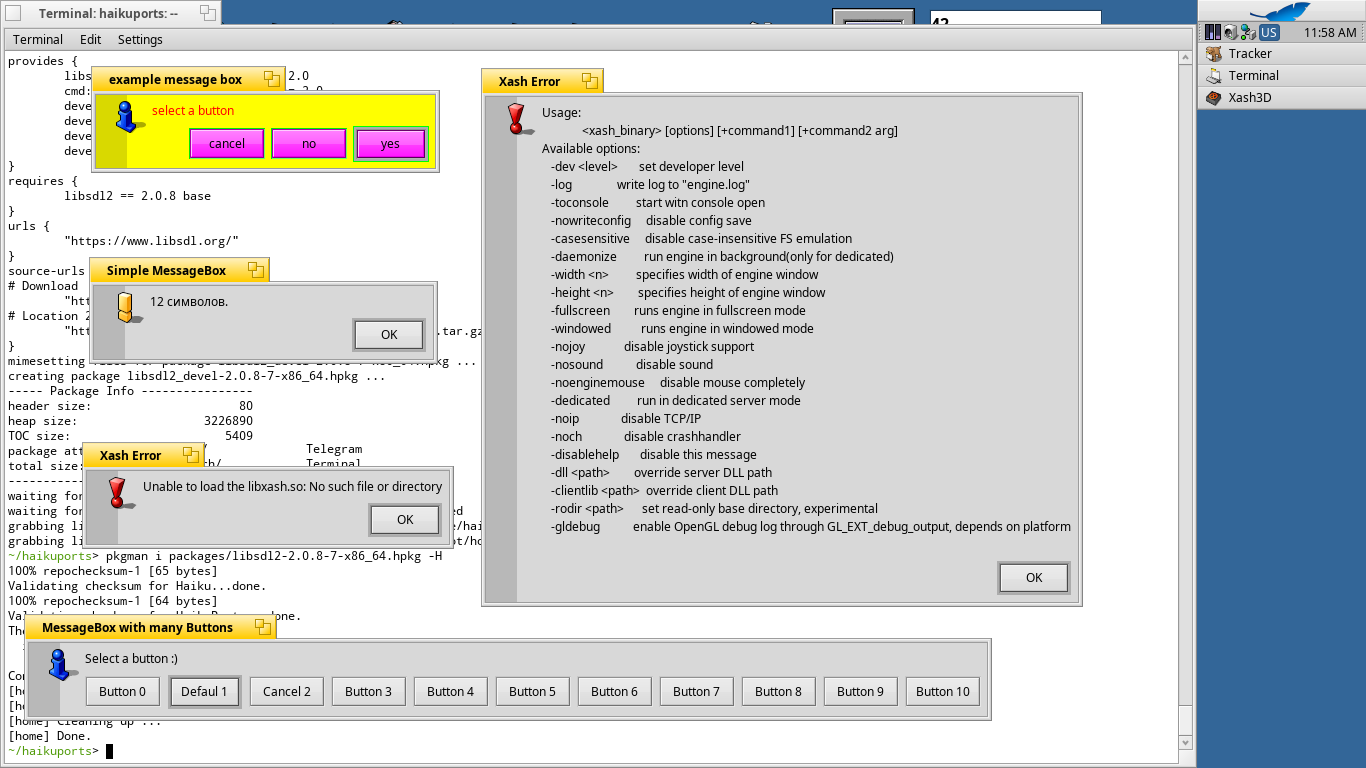Screen dimensions: 1366x768
Task: Click the '12 символов.' message text
Action: [x=189, y=301]
